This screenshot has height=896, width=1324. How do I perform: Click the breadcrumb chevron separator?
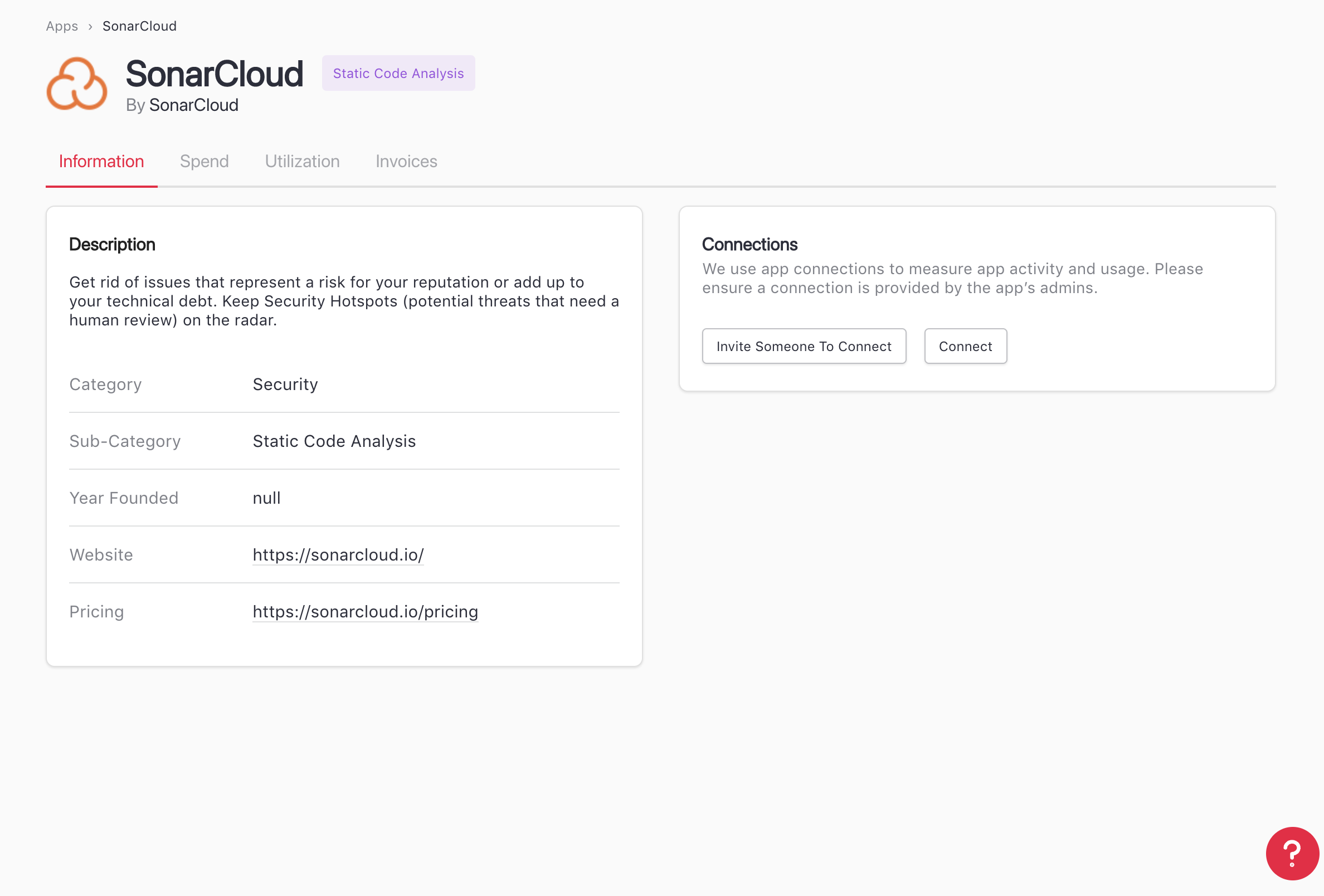coord(90,27)
